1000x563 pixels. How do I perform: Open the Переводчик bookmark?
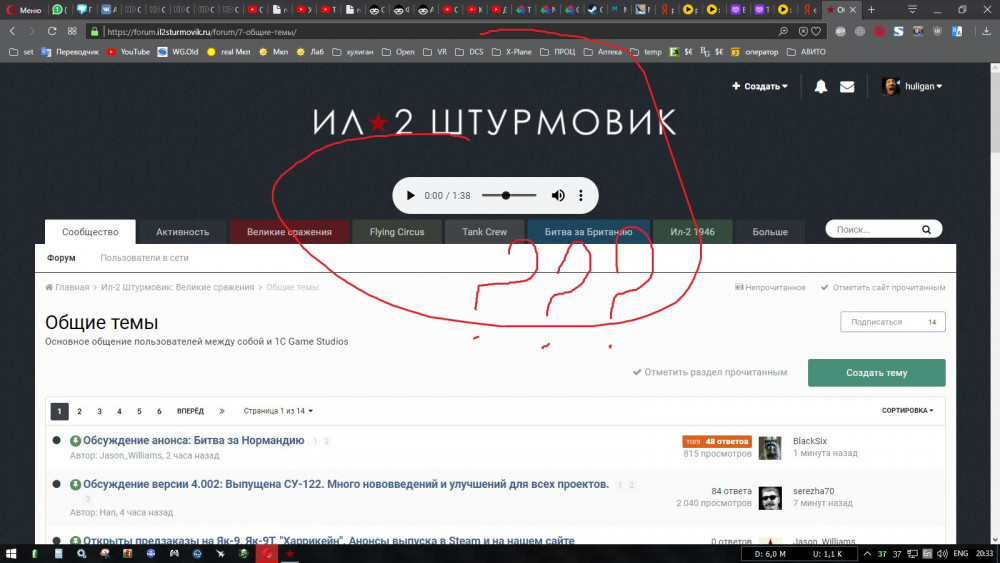click(70, 52)
